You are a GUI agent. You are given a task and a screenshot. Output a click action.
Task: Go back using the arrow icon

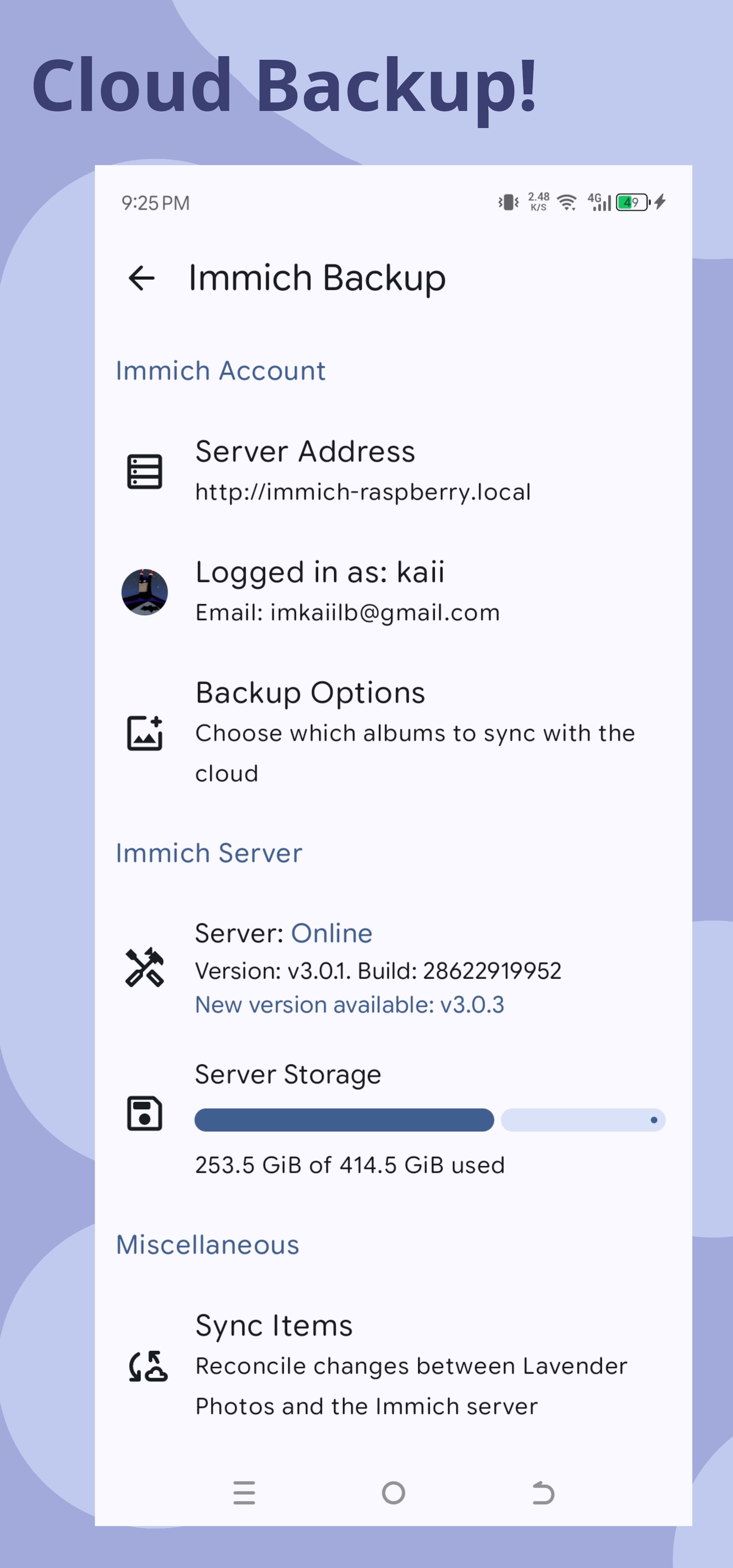point(142,278)
